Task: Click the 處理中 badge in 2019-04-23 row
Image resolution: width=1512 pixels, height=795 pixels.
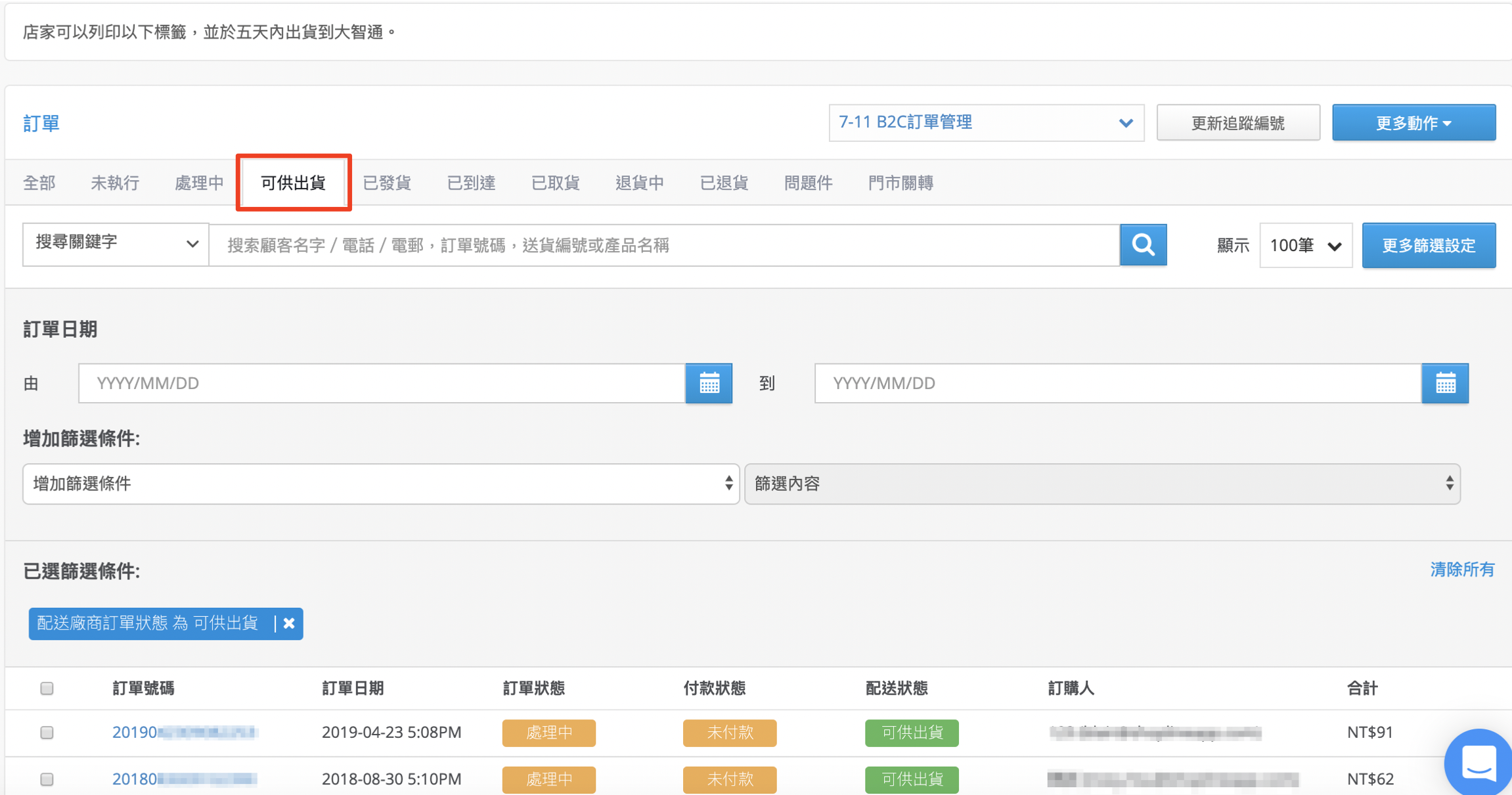Action: click(x=549, y=733)
